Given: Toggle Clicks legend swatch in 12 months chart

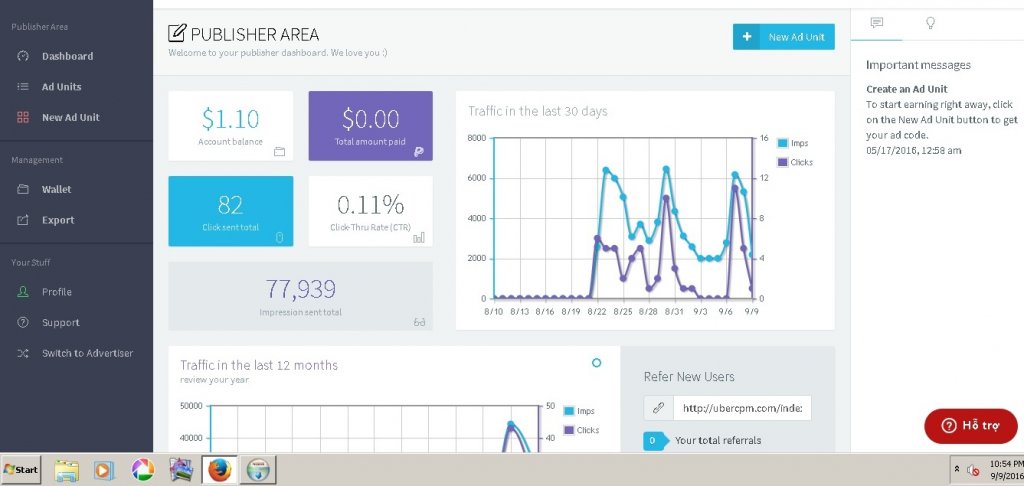Looking at the screenshot, I should (568, 430).
